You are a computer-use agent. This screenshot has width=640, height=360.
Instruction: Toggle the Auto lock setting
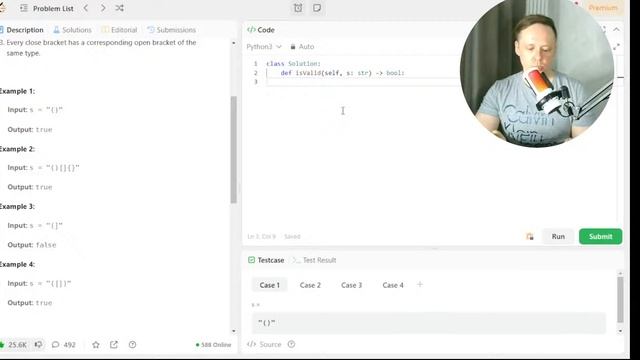pos(302,47)
